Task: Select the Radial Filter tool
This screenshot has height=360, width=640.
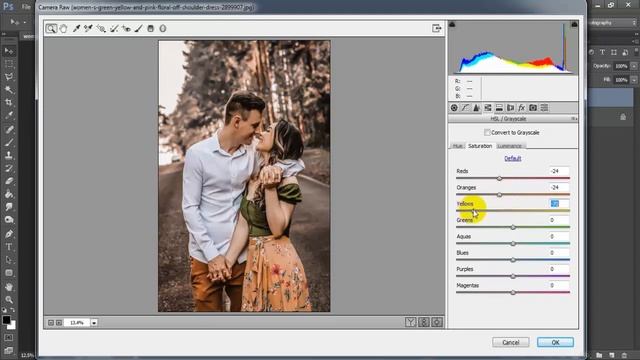Action: point(163,28)
